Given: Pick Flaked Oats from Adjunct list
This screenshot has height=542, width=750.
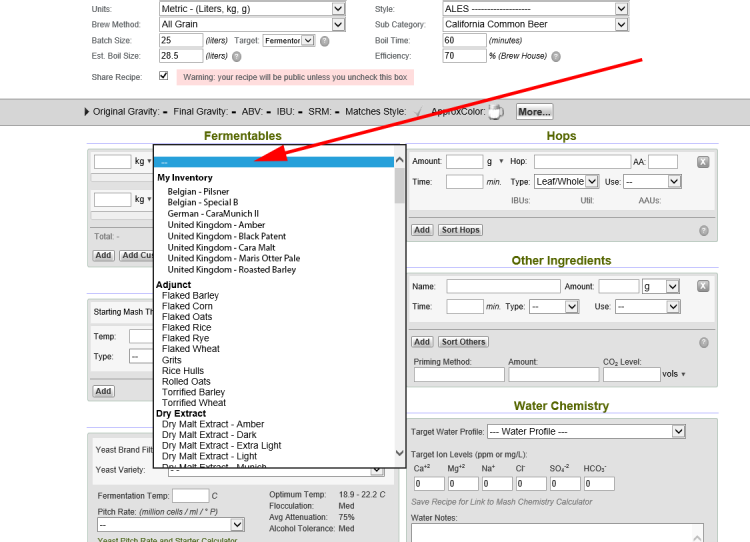Looking at the screenshot, I should (x=187, y=317).
